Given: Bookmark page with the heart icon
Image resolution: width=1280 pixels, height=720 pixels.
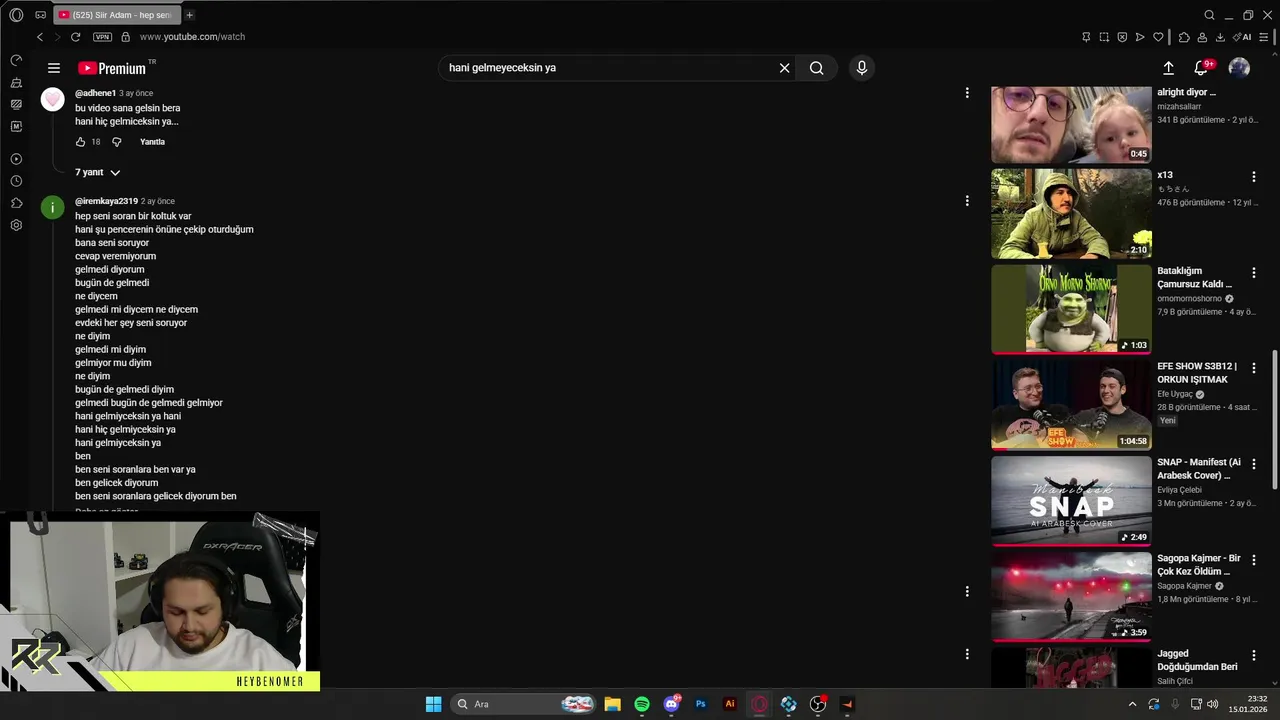Looking at the screenshot, I should (x=1158, y=37).
